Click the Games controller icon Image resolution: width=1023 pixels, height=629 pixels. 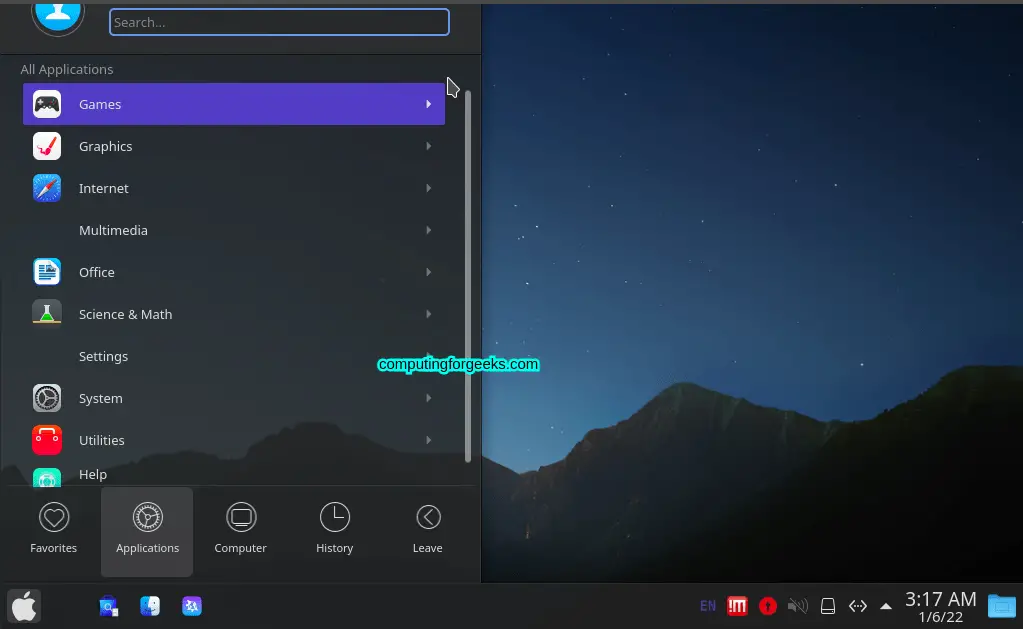(x=47, y=104)
